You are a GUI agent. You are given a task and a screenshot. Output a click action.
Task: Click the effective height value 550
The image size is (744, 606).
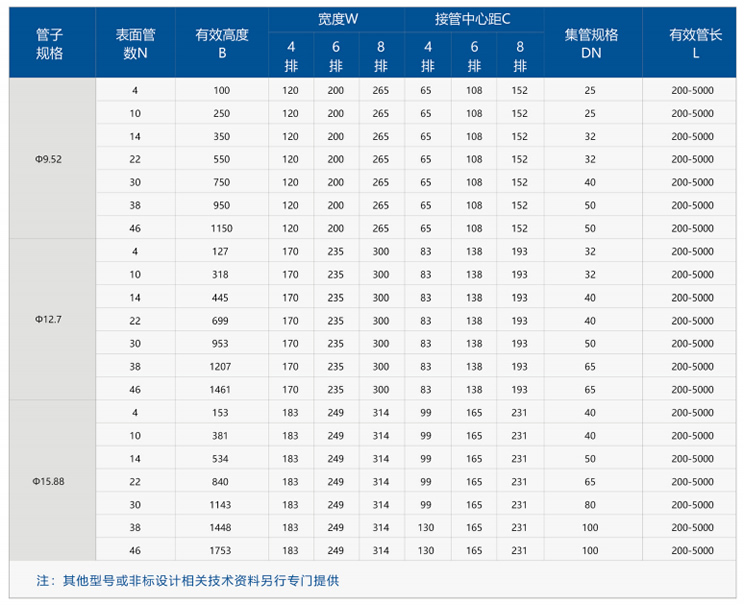pos(222,159)
